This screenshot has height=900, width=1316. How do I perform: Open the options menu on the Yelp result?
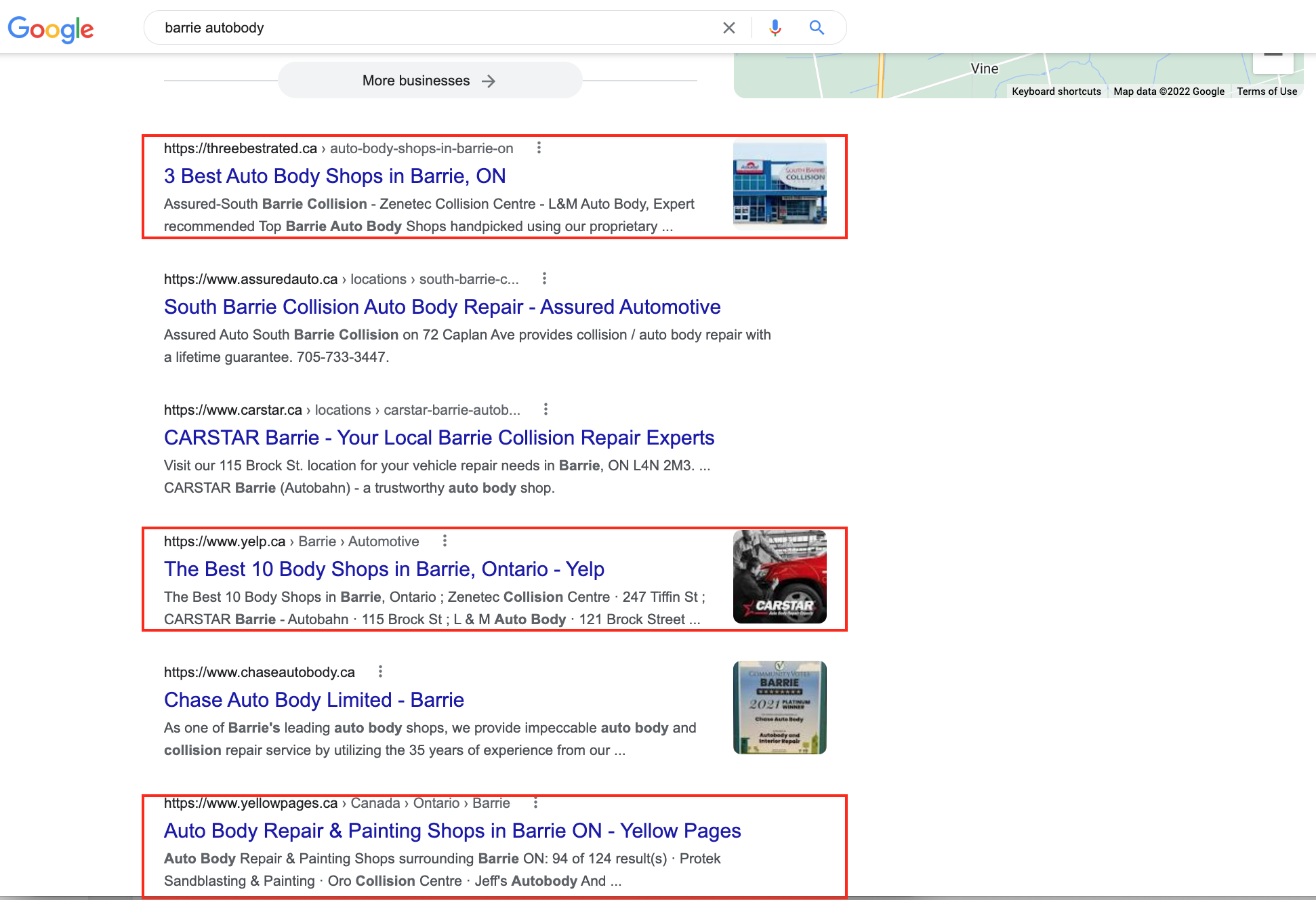click(x=445, y=541)
